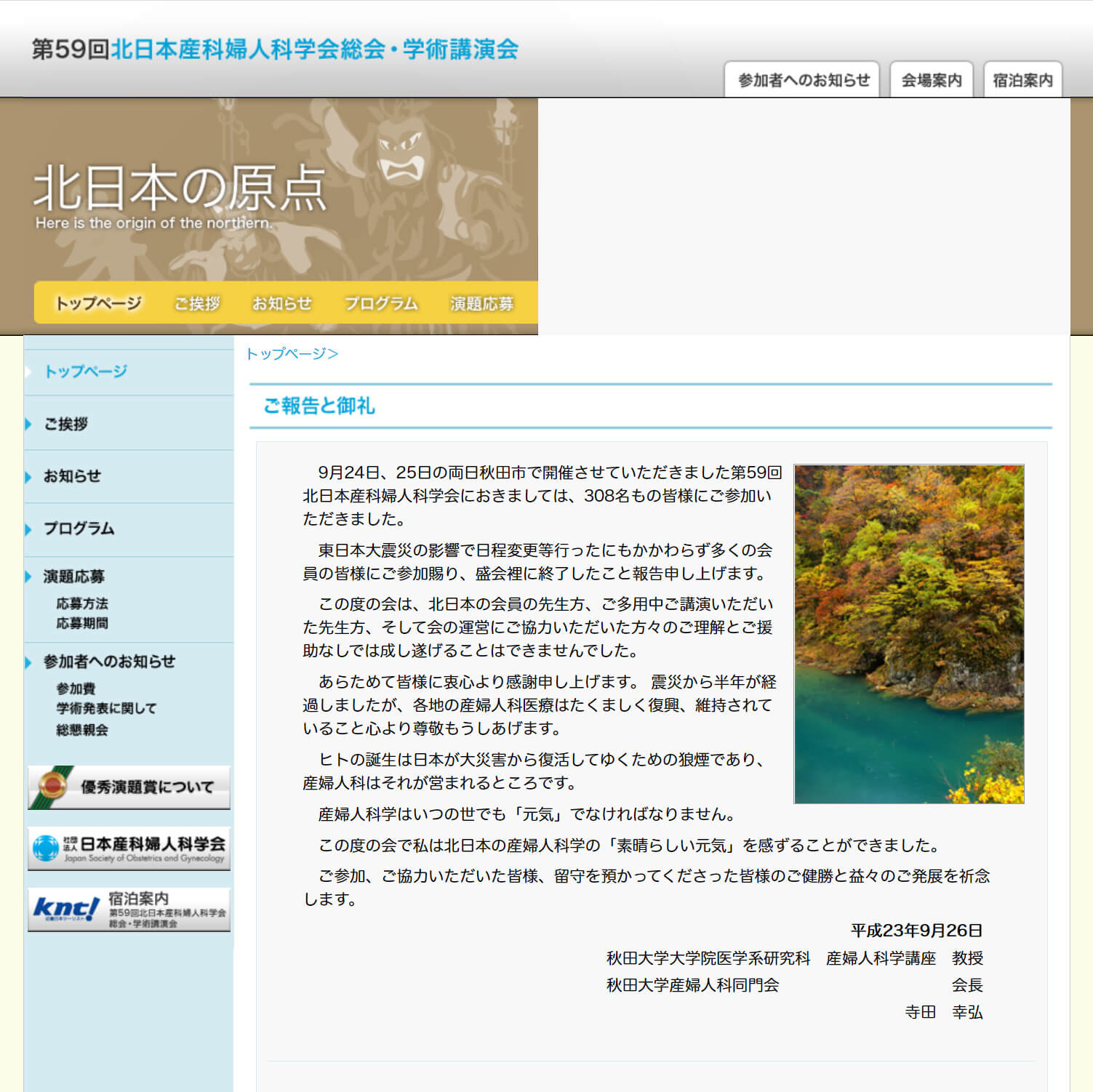Open the 参加費 sidebar sub-link

pos(76,688)
